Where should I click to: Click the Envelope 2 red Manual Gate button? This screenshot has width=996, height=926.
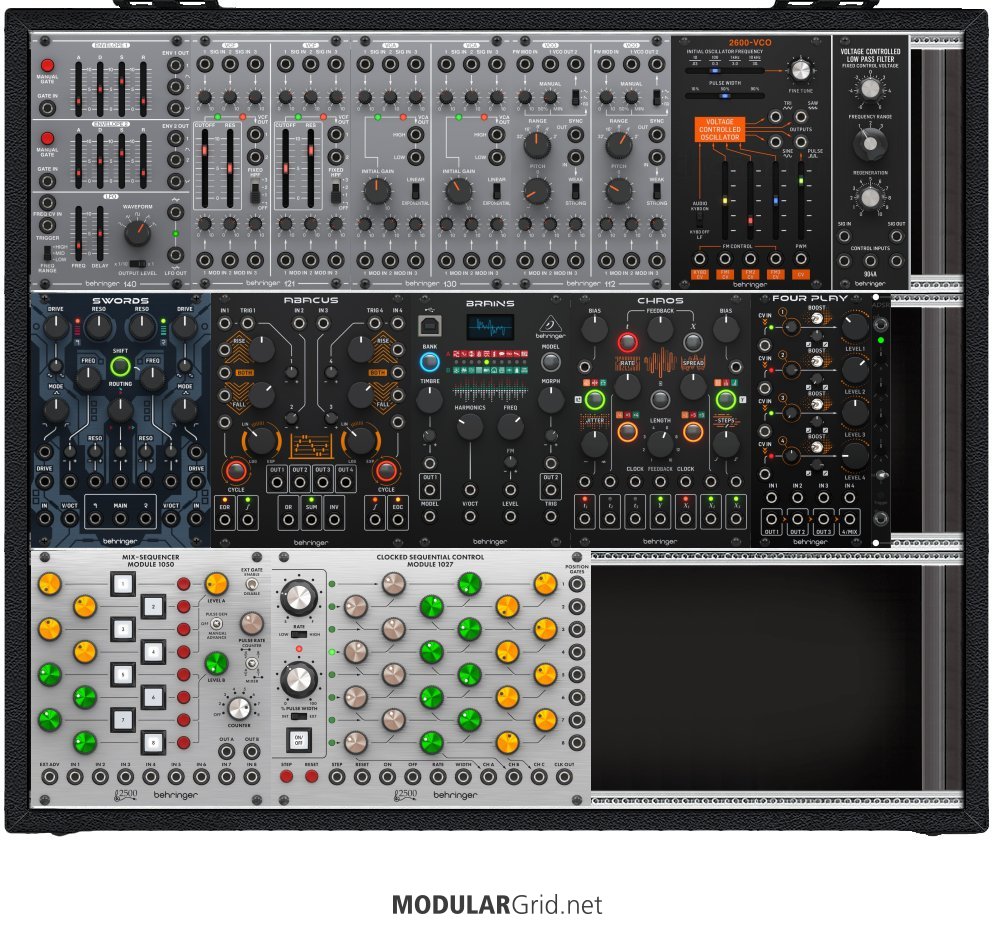47,138
